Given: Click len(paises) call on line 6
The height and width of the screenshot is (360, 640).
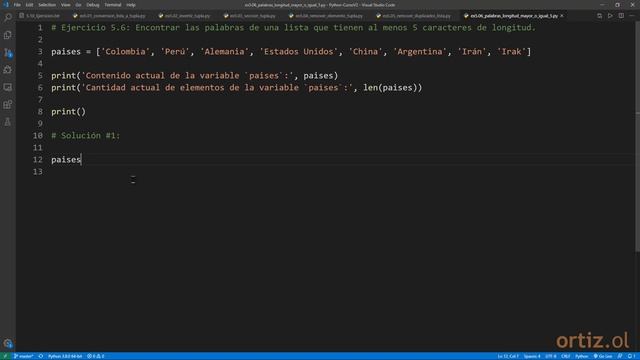Looking at the screenshot, I should click(x=390, y=88).
